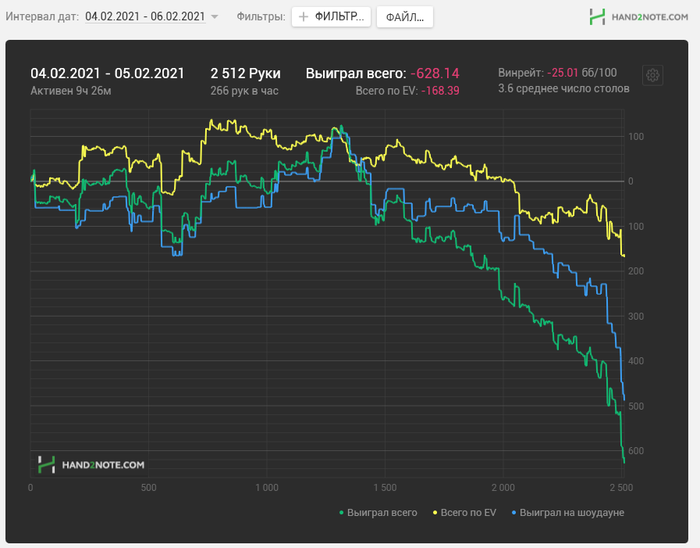Click the yellow legend dot for Всего по EV
Image resolution: width=700 pixels, height=548 pixels.
[x=435, y=513]
